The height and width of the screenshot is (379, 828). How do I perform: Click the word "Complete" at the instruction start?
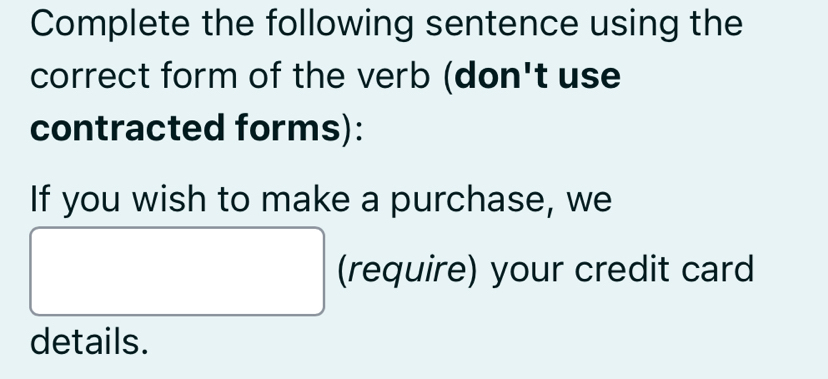110,24
